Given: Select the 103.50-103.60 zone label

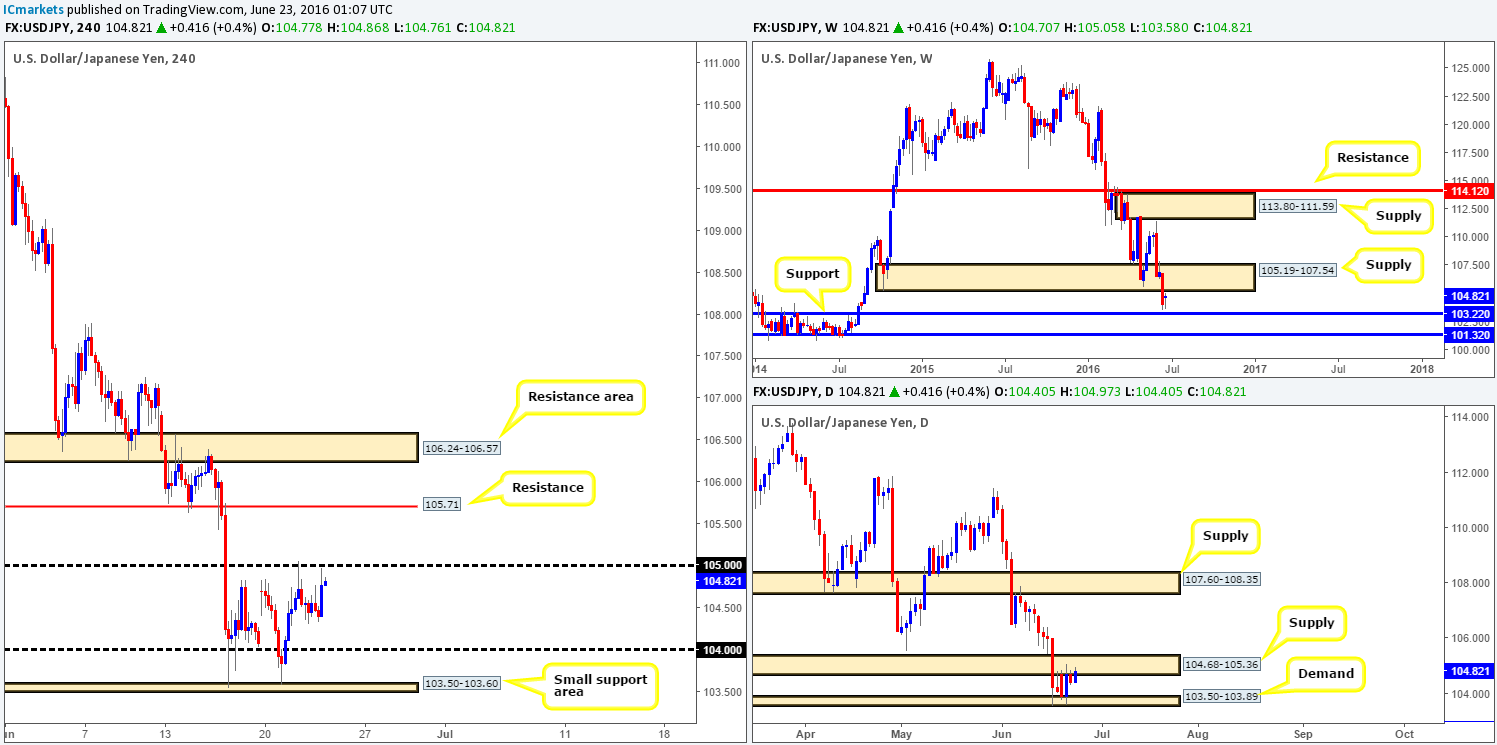Looking at the screenshot, I should coord(460,684).
